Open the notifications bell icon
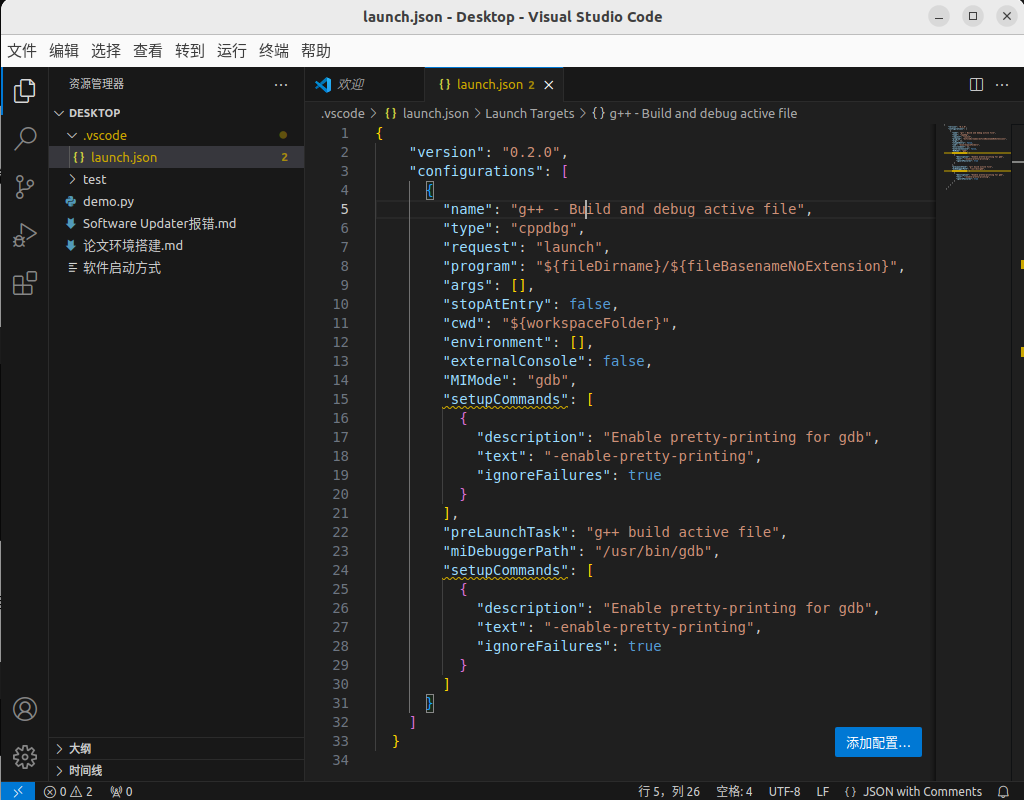 coord(1003,792)
